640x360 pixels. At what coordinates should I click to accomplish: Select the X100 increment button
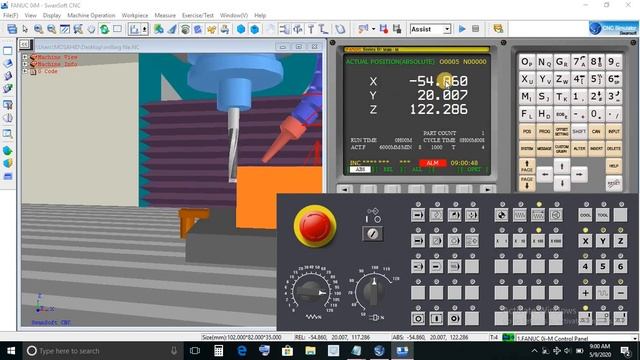tap(538, 241)
